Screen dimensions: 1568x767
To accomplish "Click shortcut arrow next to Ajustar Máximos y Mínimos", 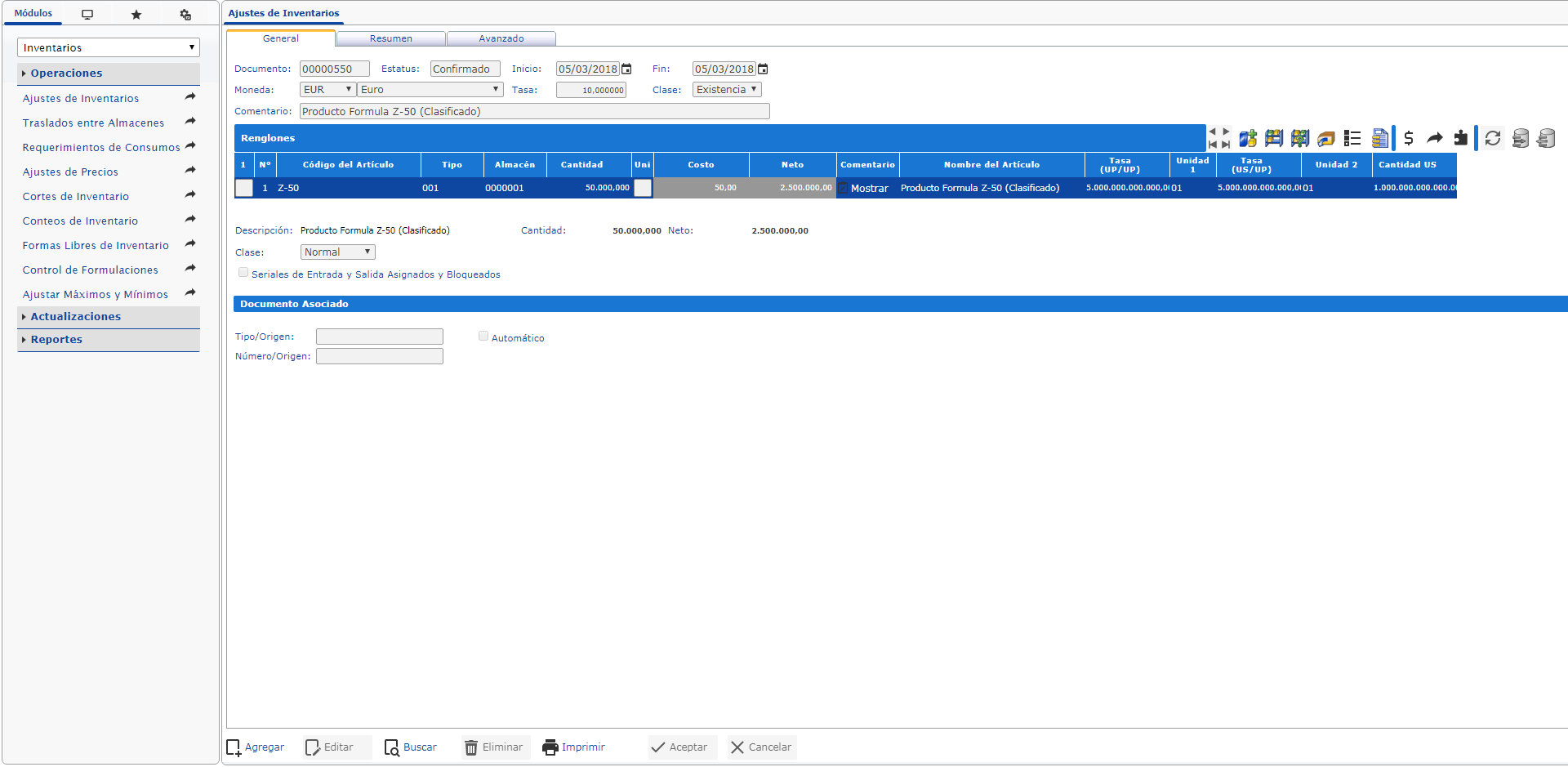I will pyautogui.click(x=190, y=293).
